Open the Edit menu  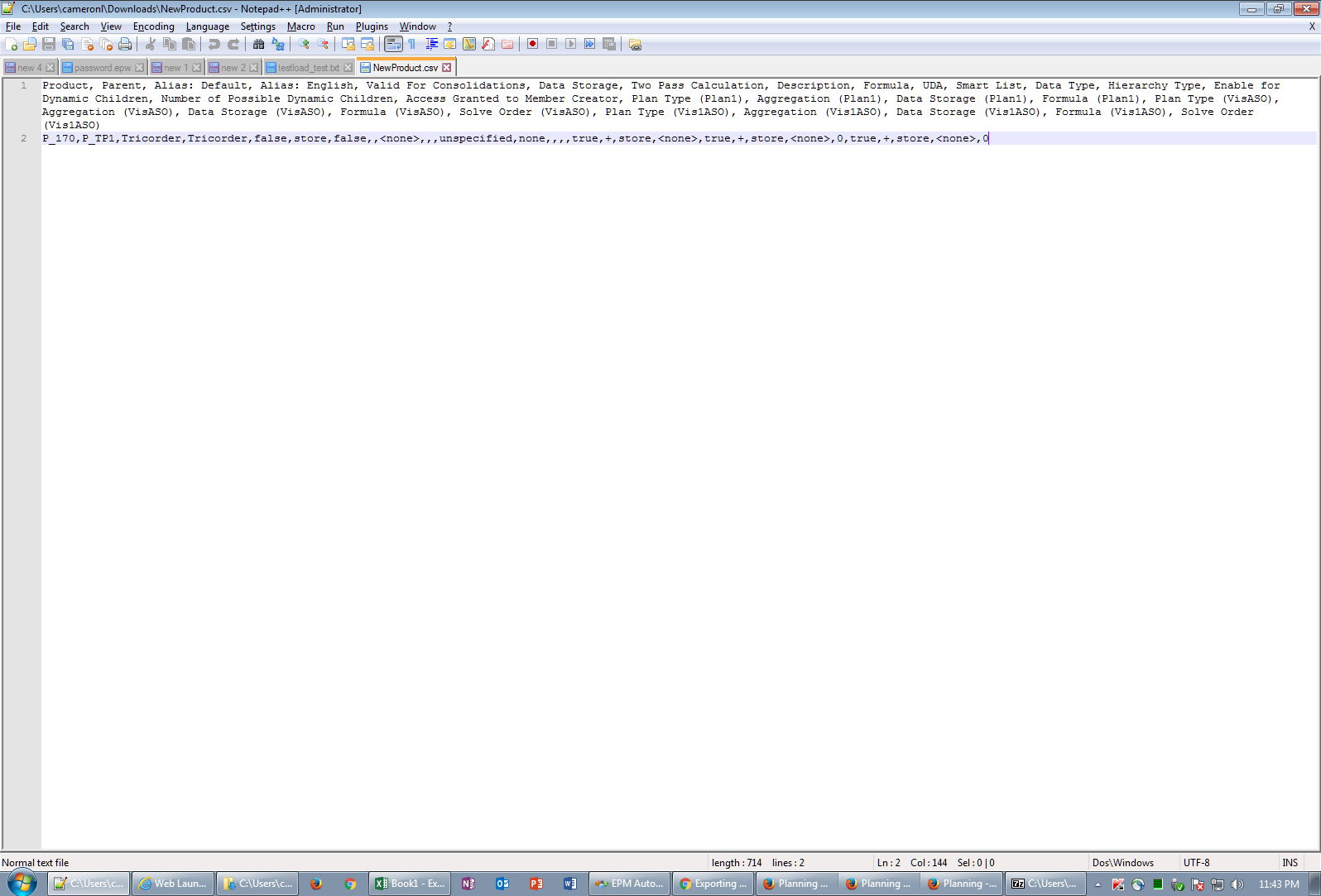pyautogui.click(x=40, y=26)
